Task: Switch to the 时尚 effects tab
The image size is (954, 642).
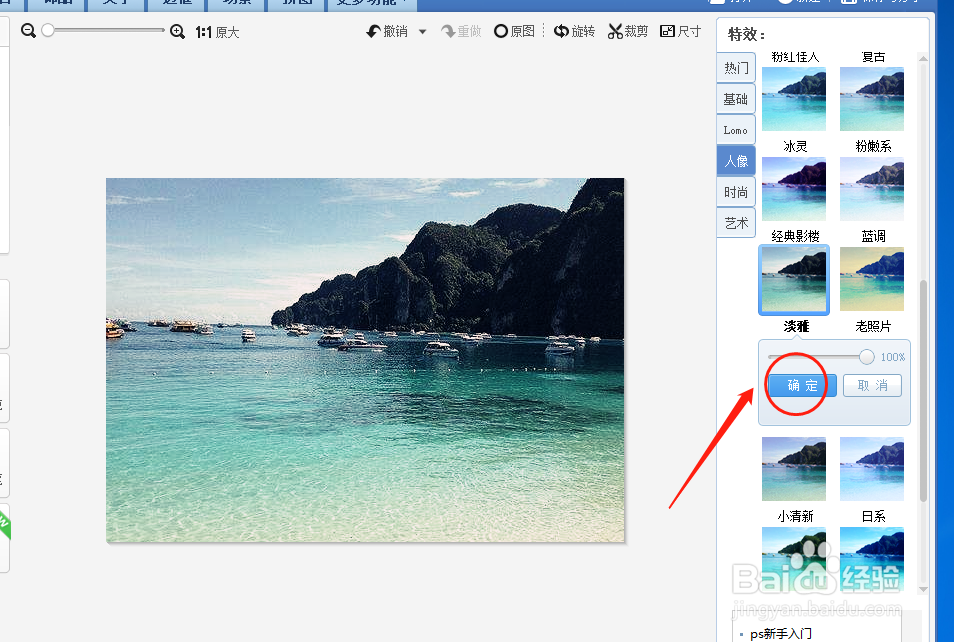Action: point(736,192)
